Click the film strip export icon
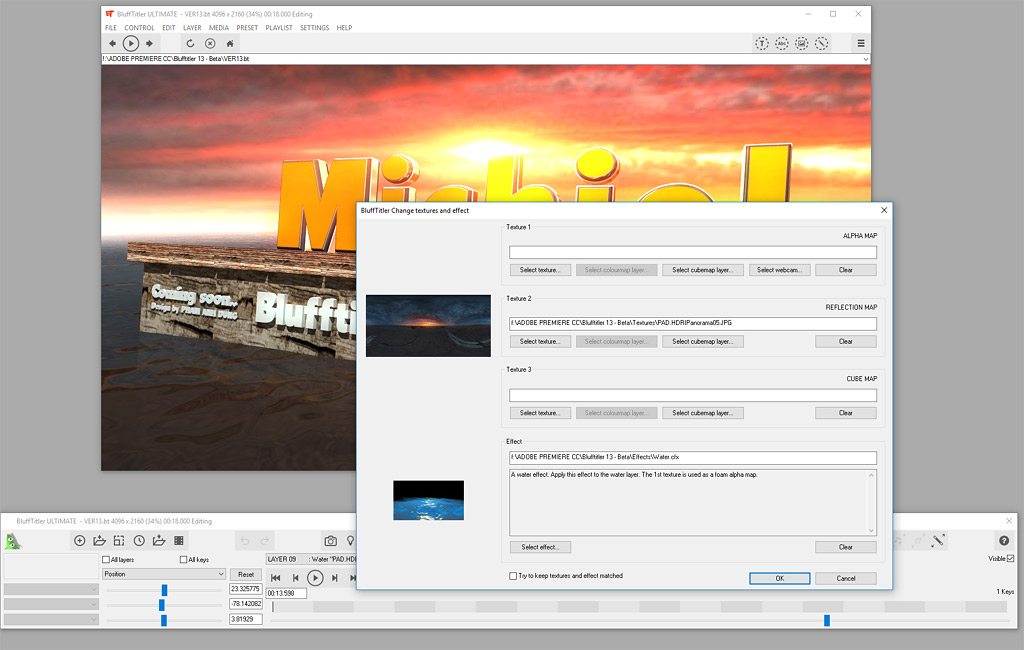The image size is (1024, 650). pyautogui.click(x=179, y=540)
